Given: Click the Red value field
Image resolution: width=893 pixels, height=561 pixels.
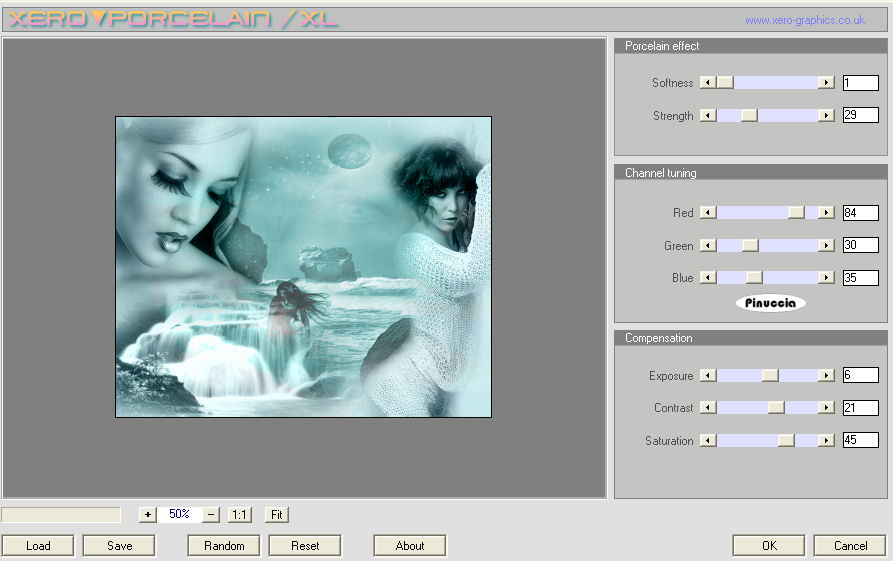Looking at the screenshot, I should click(861, 212).
